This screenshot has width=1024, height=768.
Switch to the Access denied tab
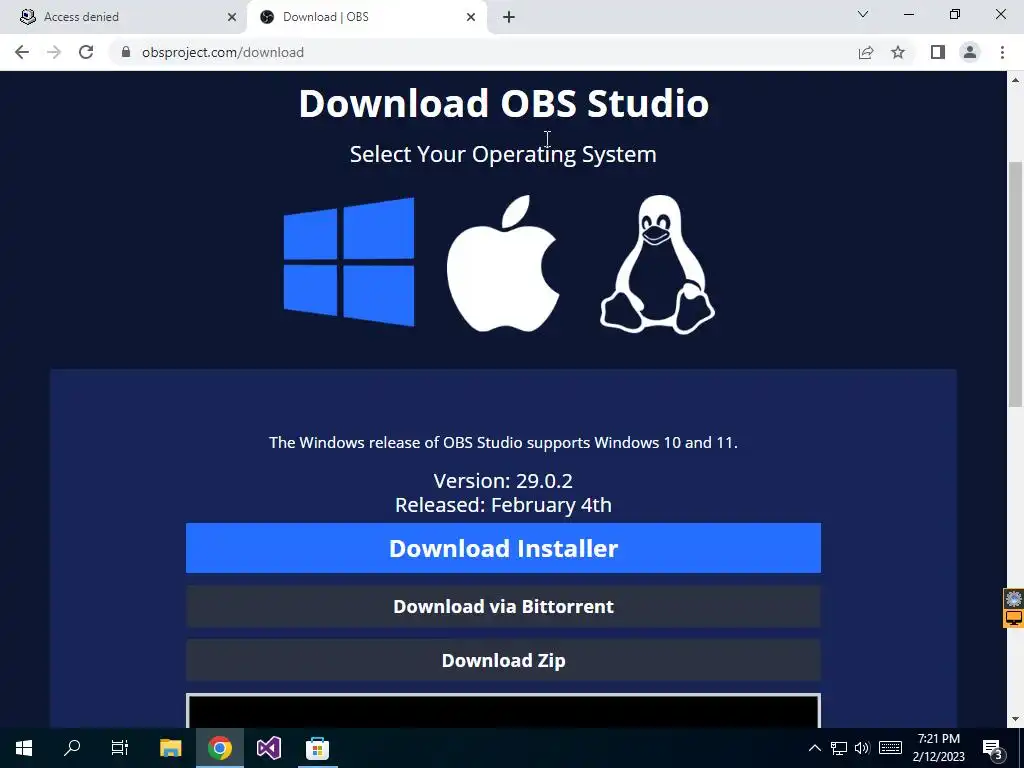124,17
